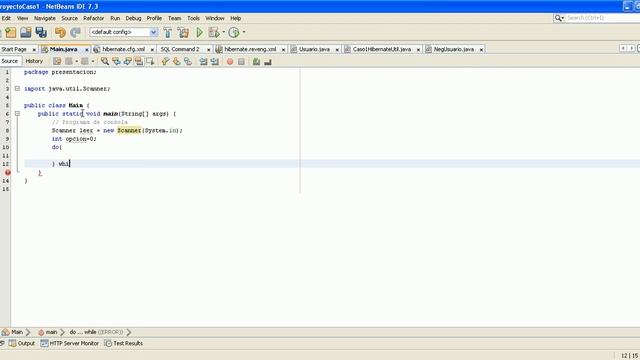640x360 pixels.
Task: Click Find Previous Occurrence icon
Action: click(x=116, y=61)
